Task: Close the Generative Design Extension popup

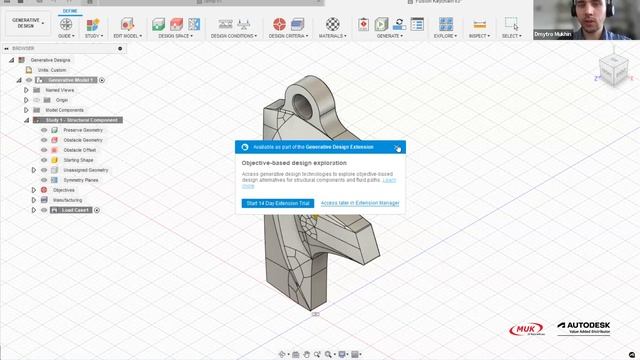Action: coord(397,147)
